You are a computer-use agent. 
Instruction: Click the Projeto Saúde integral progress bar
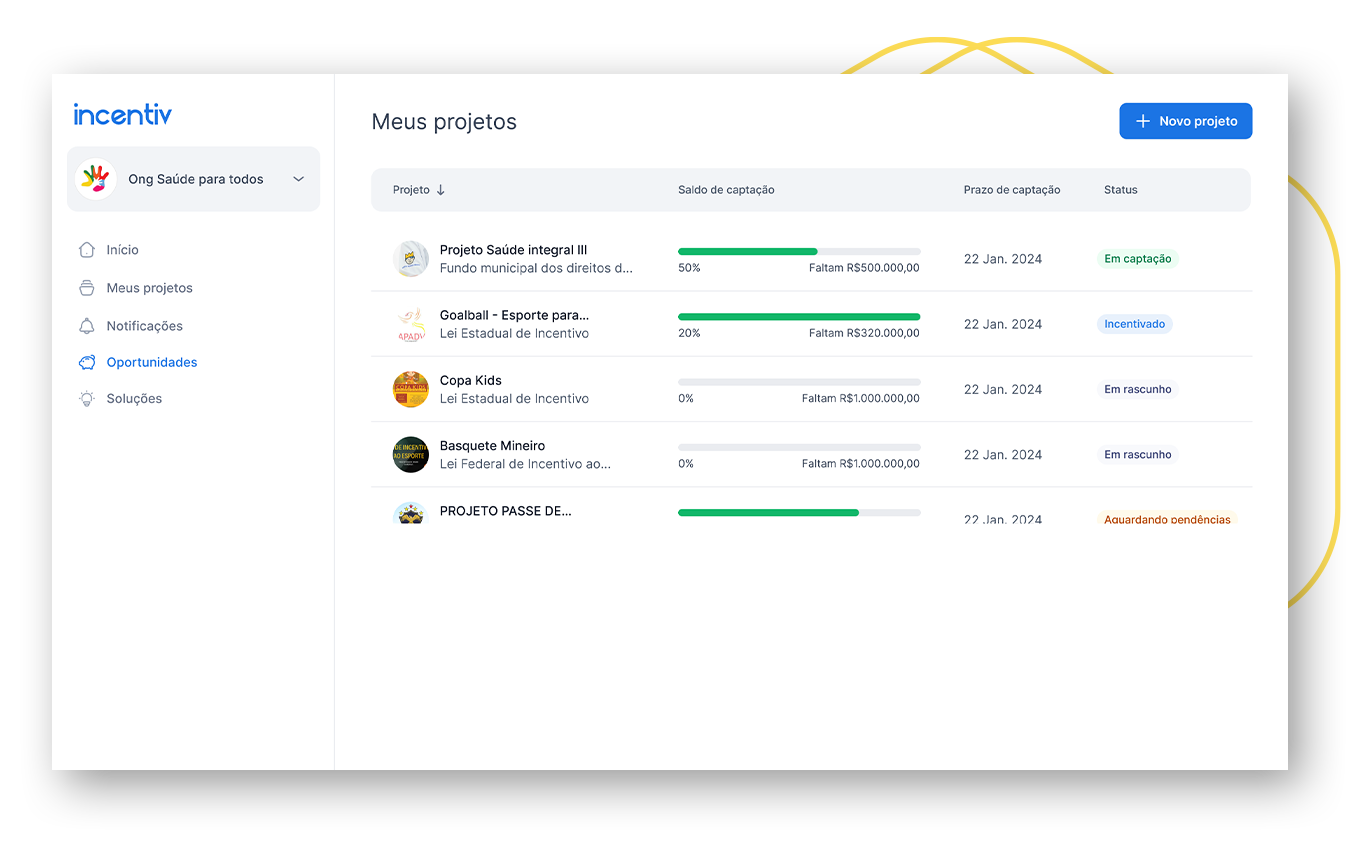pyautogui.click(x=799, y=251)
